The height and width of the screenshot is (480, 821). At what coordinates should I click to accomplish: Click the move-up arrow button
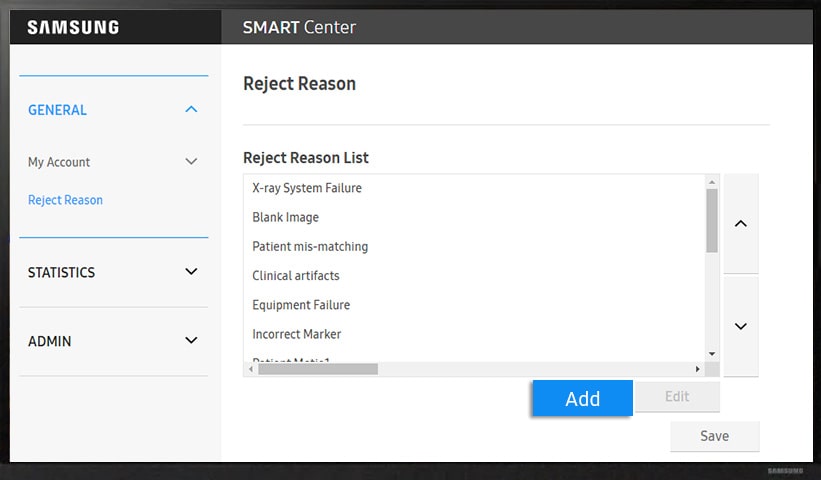pos(740,224)
